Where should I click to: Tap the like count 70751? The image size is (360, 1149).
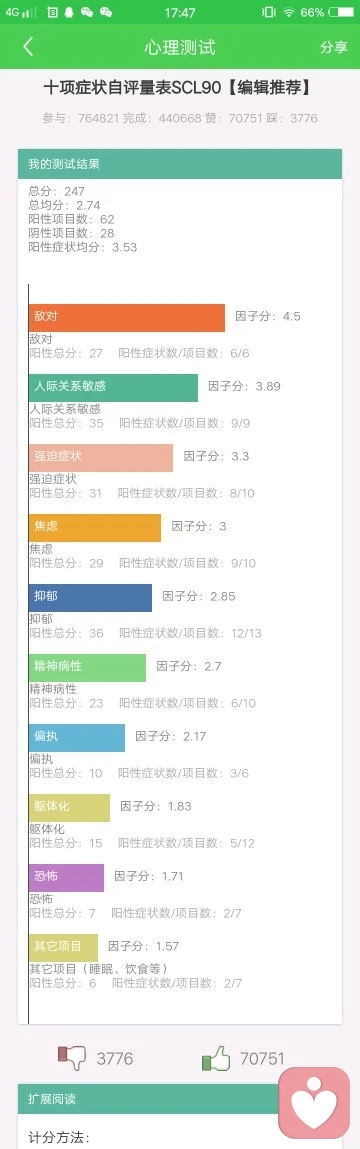pyautogui.click(x=262, y=1058)
